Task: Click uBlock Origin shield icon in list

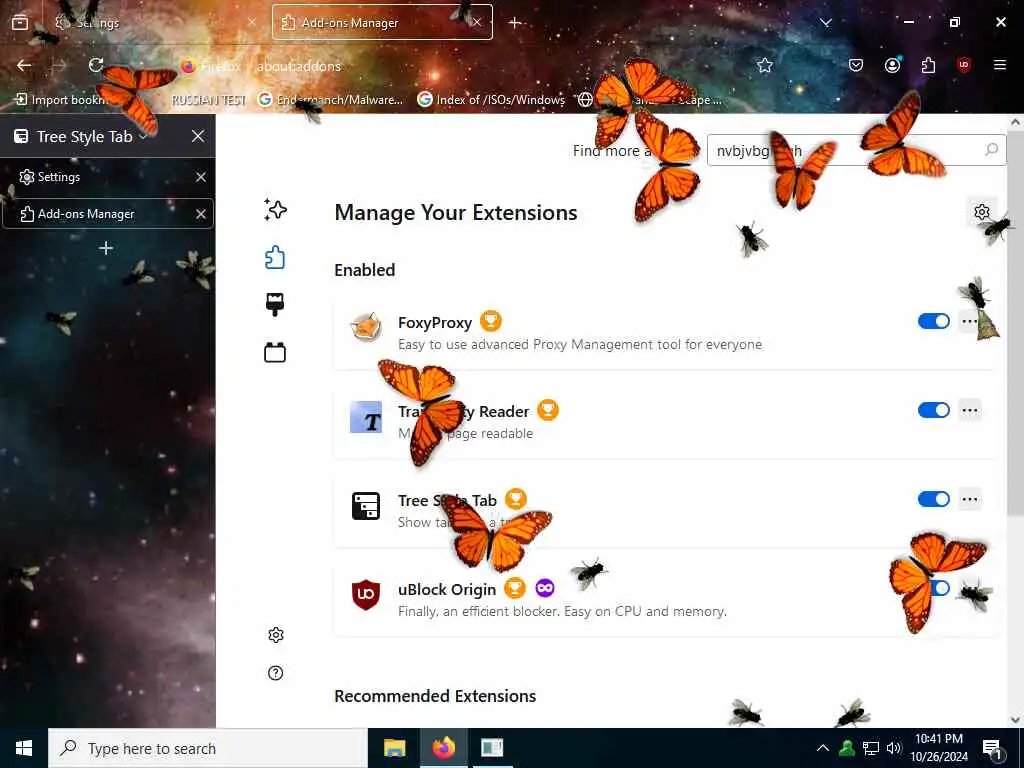Action: pos(366,594)
